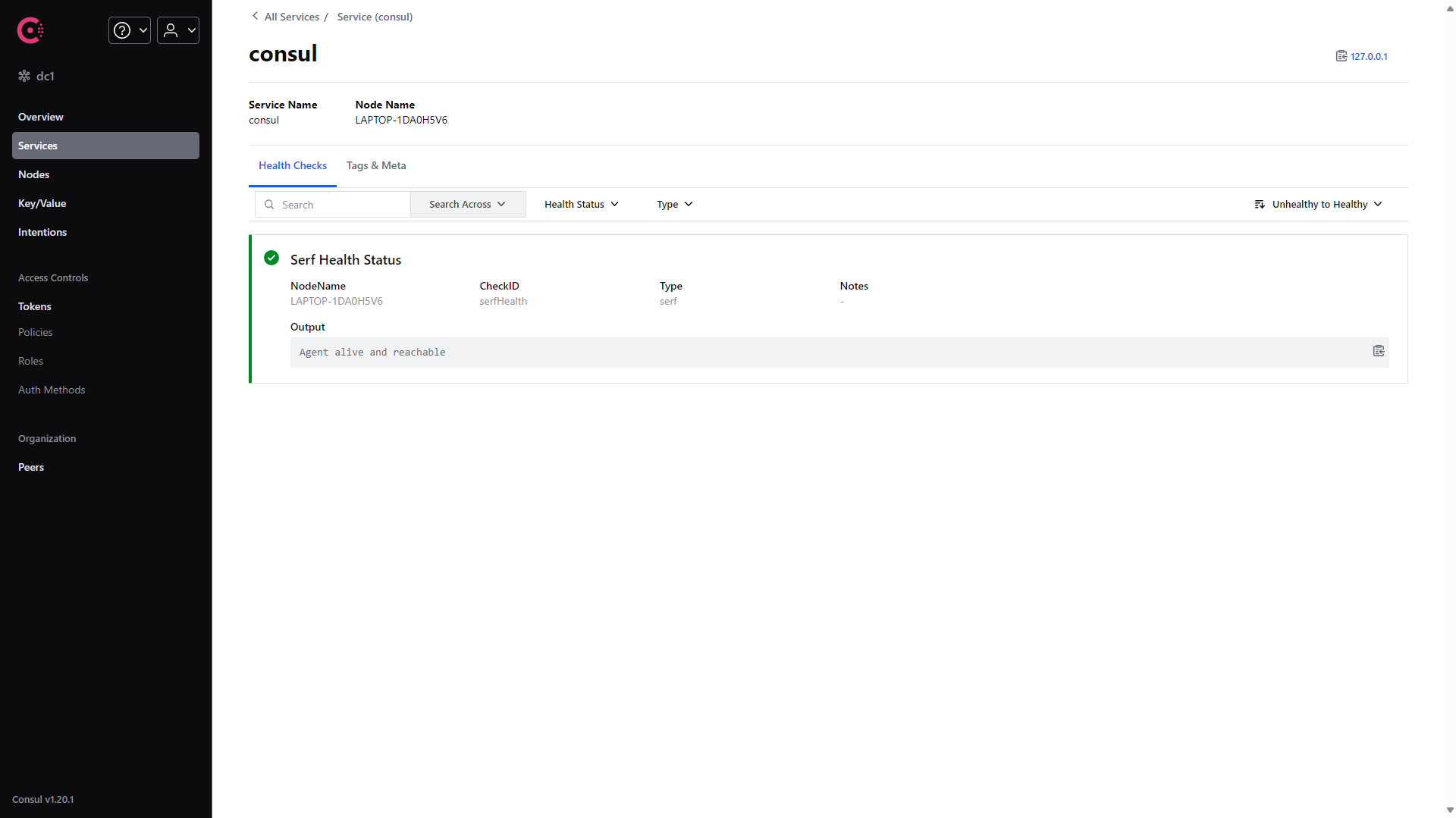Click the serfHealth CheckID value
The height and width of the screenshot is (818, 1456).
tap(504, 302)
